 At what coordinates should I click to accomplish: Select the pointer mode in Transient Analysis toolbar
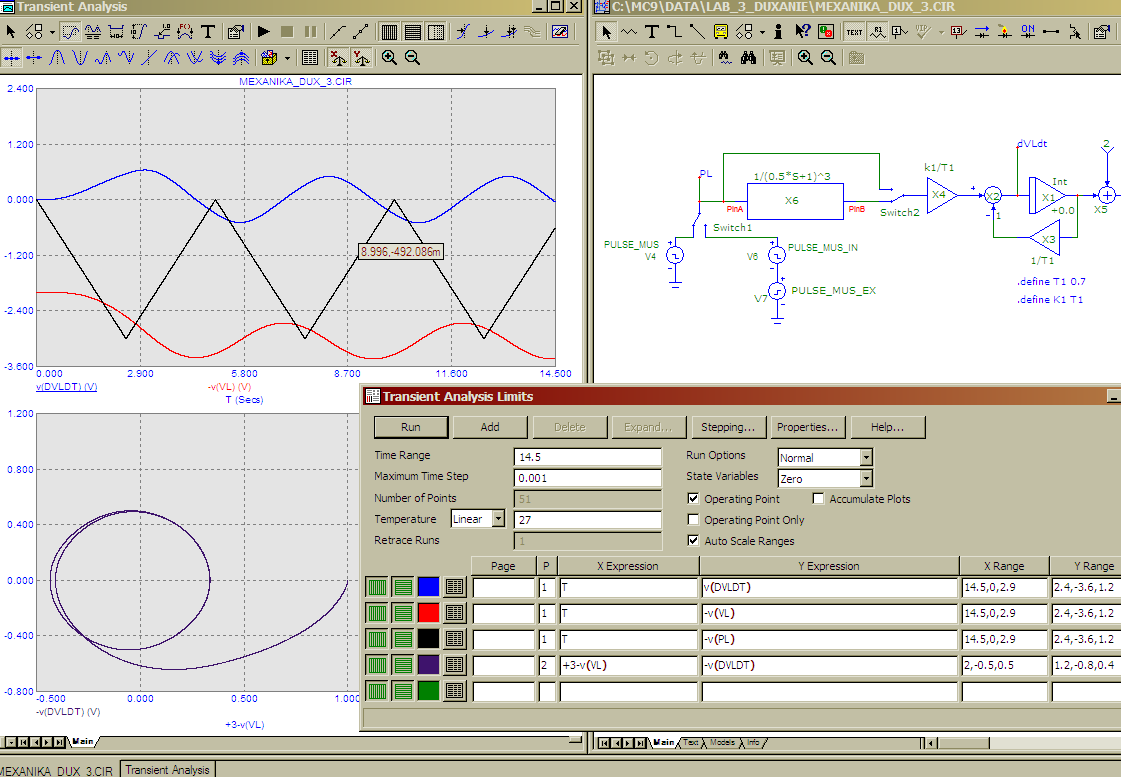coord(11,31)
